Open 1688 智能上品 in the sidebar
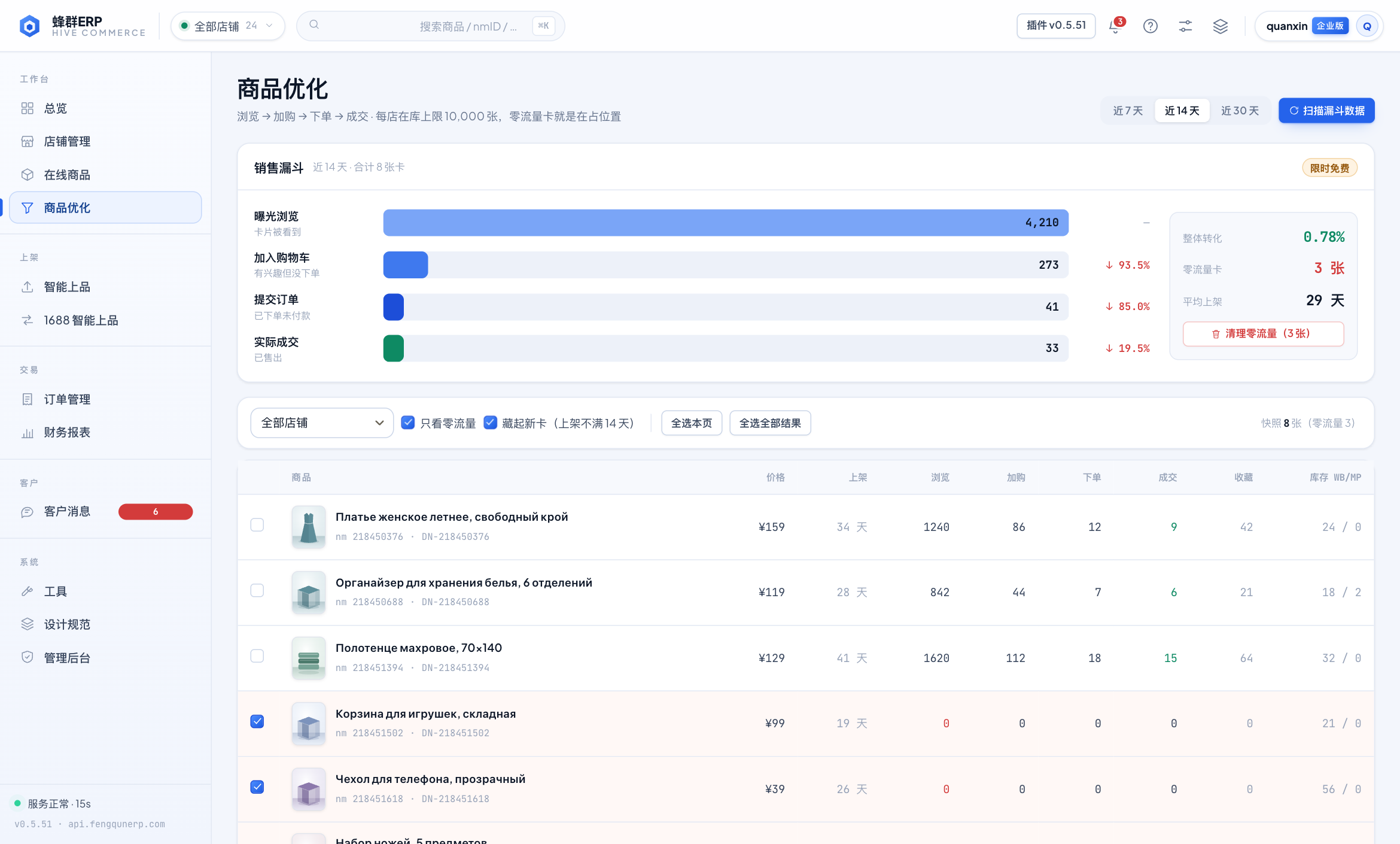Image resolution: width=1400 pixels, height=844 pixels. pyautogui.click(x=105, y=320)
